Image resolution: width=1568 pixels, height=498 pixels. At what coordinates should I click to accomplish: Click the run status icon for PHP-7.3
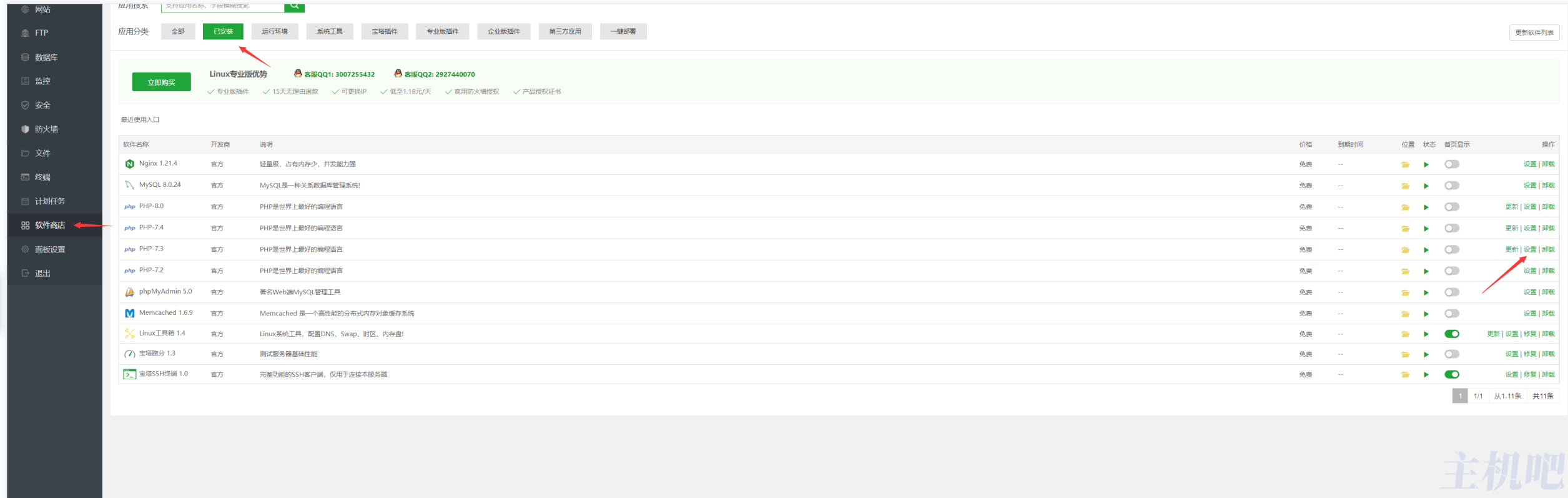1426,250
